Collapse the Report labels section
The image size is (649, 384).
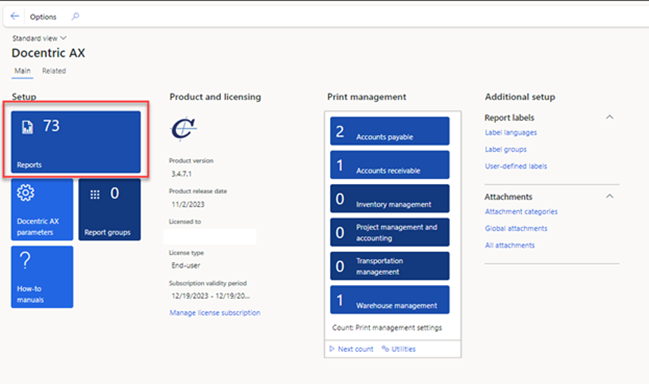click(610, 118)
